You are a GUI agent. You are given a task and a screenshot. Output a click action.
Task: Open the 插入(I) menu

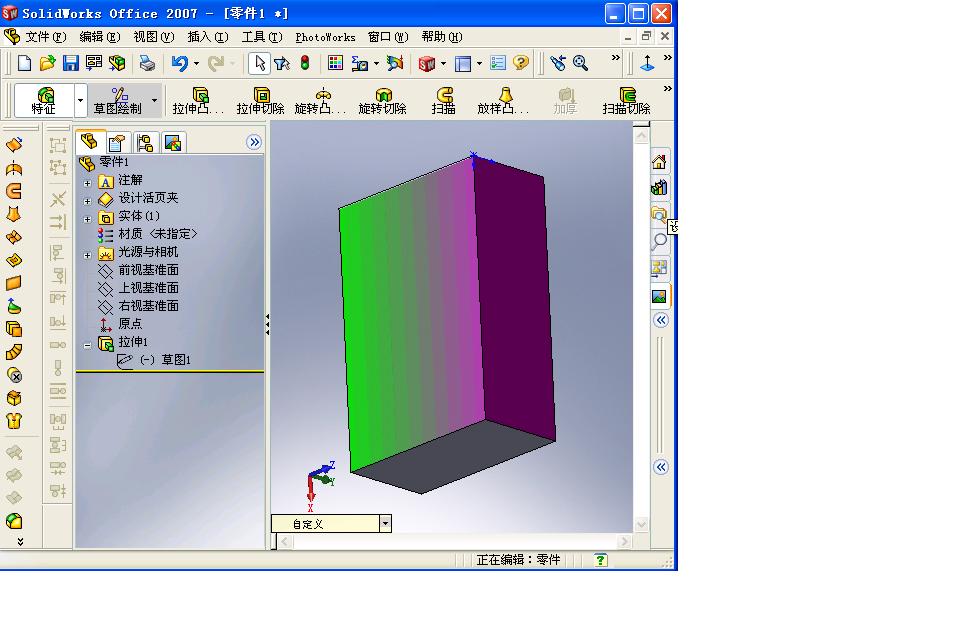tap(208, 37)
